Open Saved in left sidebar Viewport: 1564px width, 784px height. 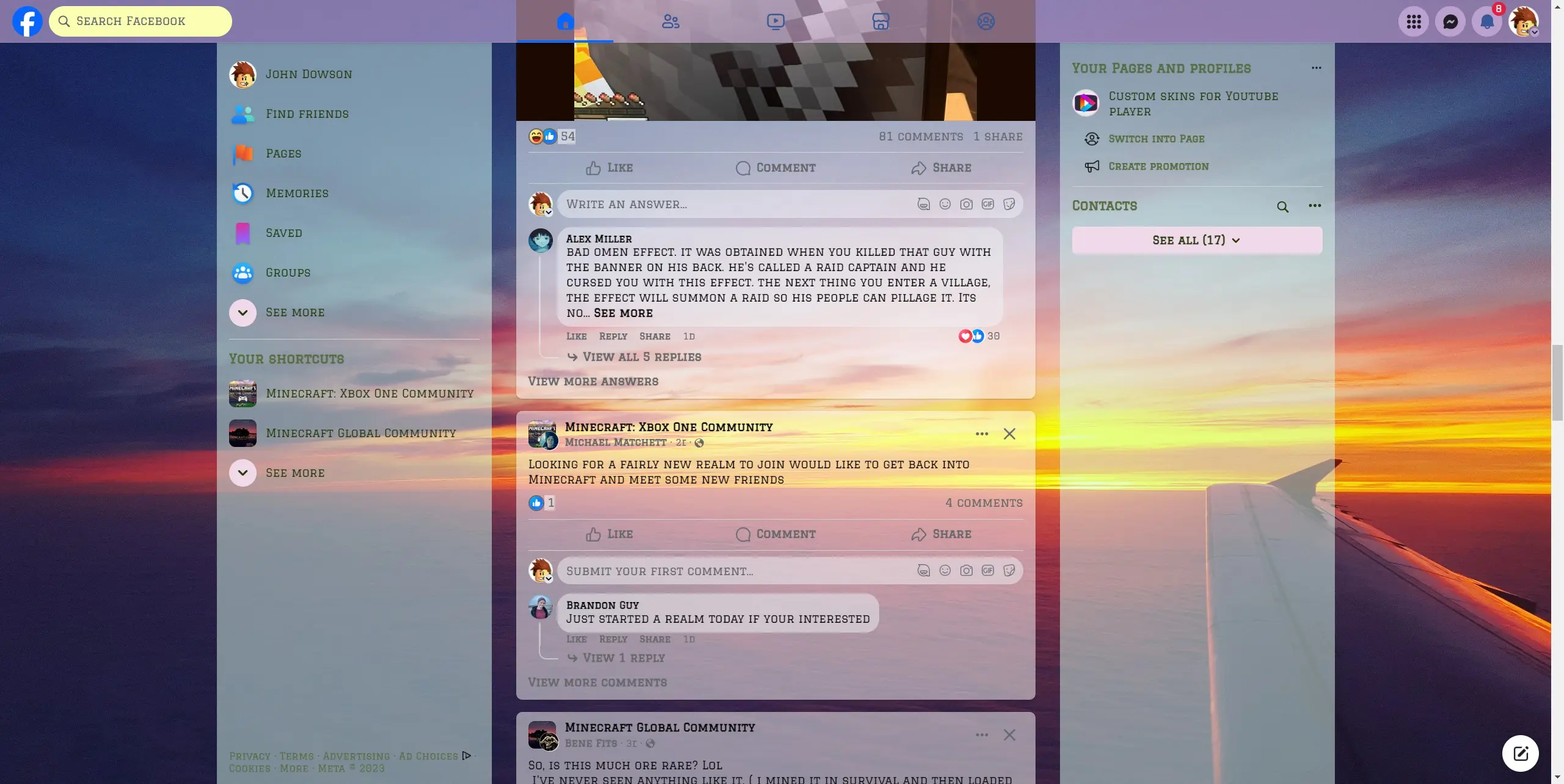(x=354, y=233)
